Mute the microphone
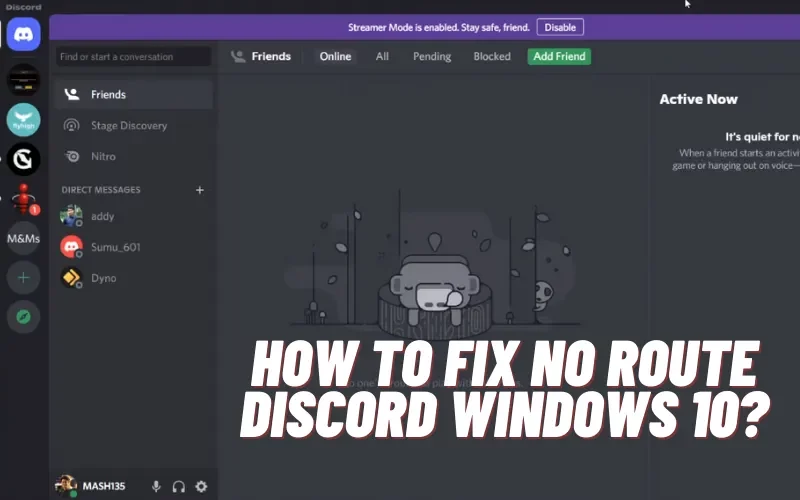The height and width of the screenshot is (500, 800). pyautogui.click(x=156, y=486)
